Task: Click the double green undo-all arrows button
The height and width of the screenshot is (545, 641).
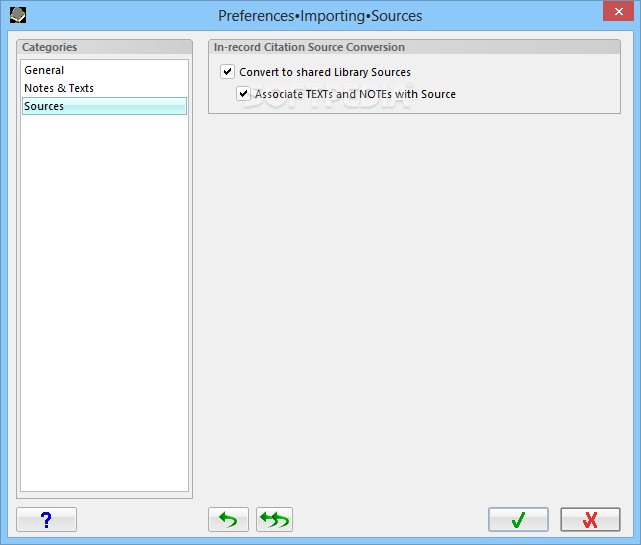Action: pyautogui.click(x=274, y=519)
